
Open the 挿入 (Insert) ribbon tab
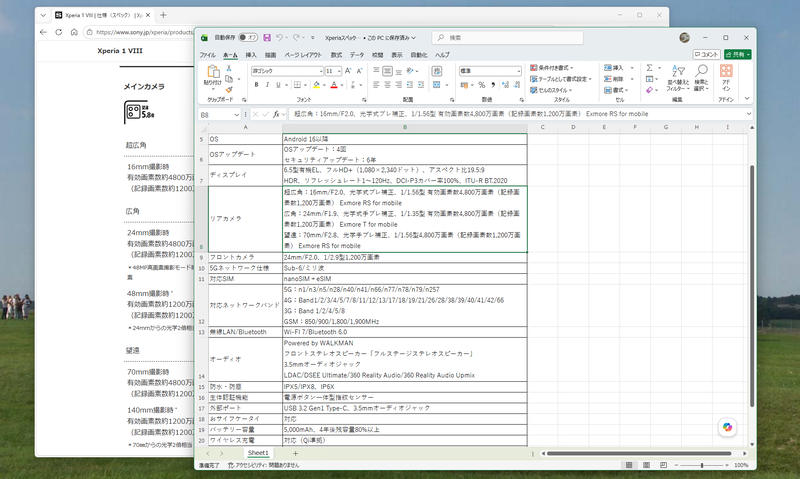click(x=251, y=55)
